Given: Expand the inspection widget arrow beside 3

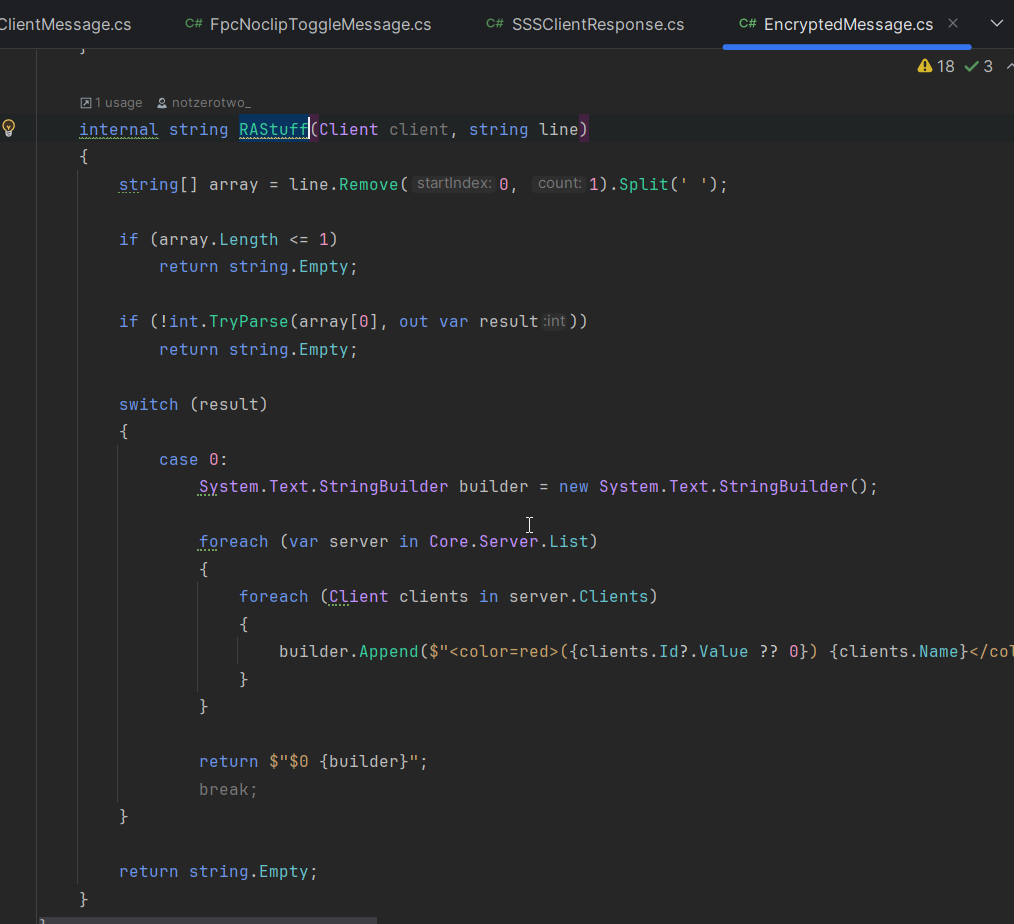Looking at the screenshot, I should (1009, 66).
